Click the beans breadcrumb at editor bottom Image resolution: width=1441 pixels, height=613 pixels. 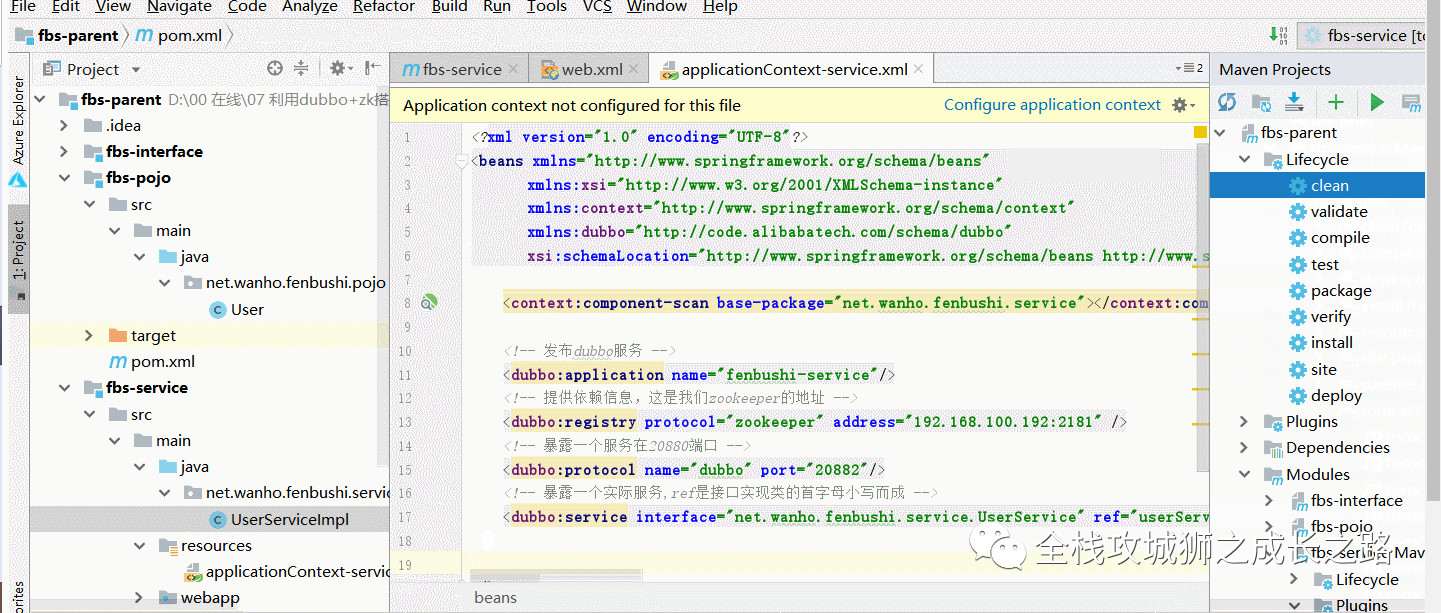(496, 598)
